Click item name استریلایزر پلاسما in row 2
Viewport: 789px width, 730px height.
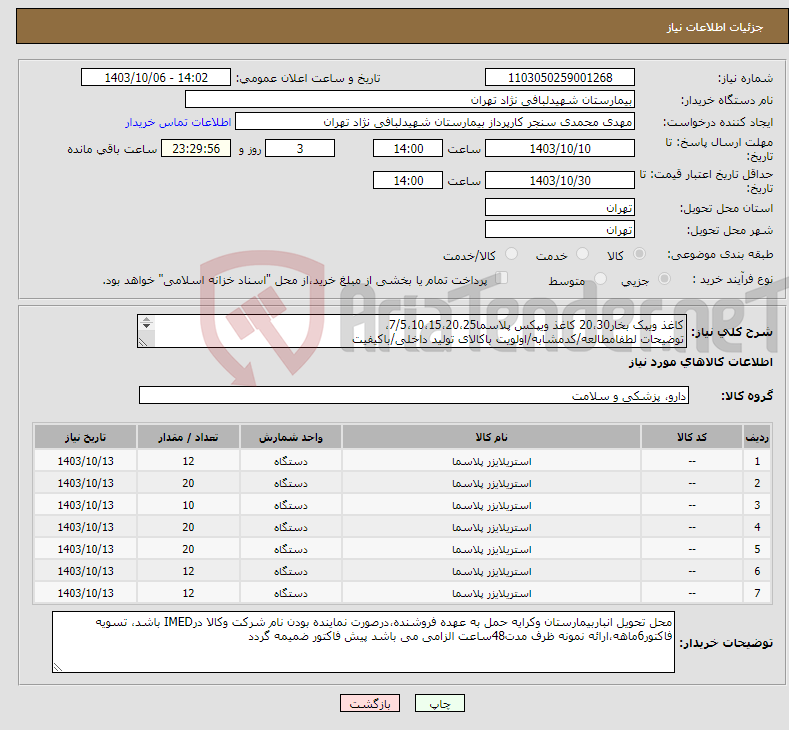click(x=492, y=483)
